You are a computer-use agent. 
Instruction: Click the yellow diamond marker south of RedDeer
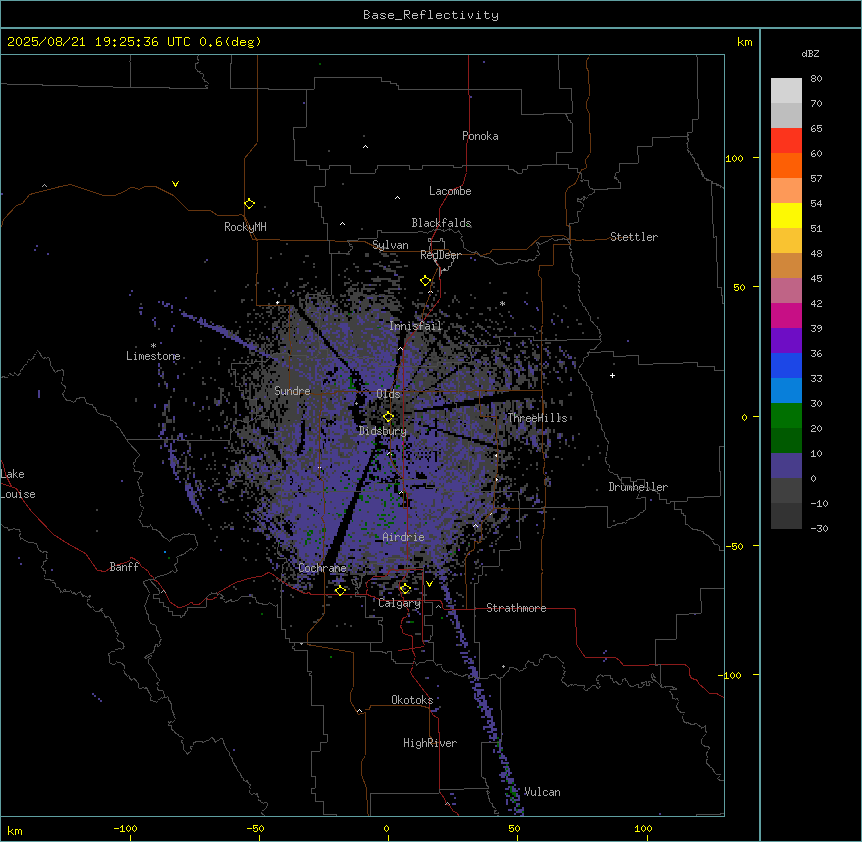point(426,281)
